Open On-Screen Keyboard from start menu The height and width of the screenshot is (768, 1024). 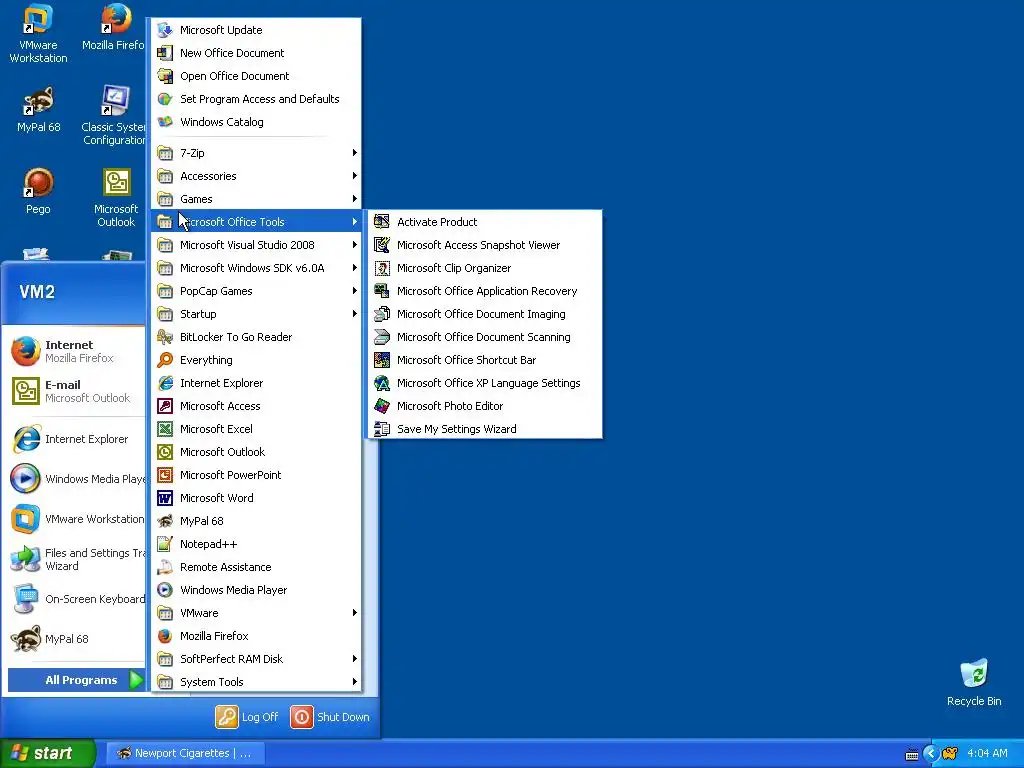click(x=76, y=599)
